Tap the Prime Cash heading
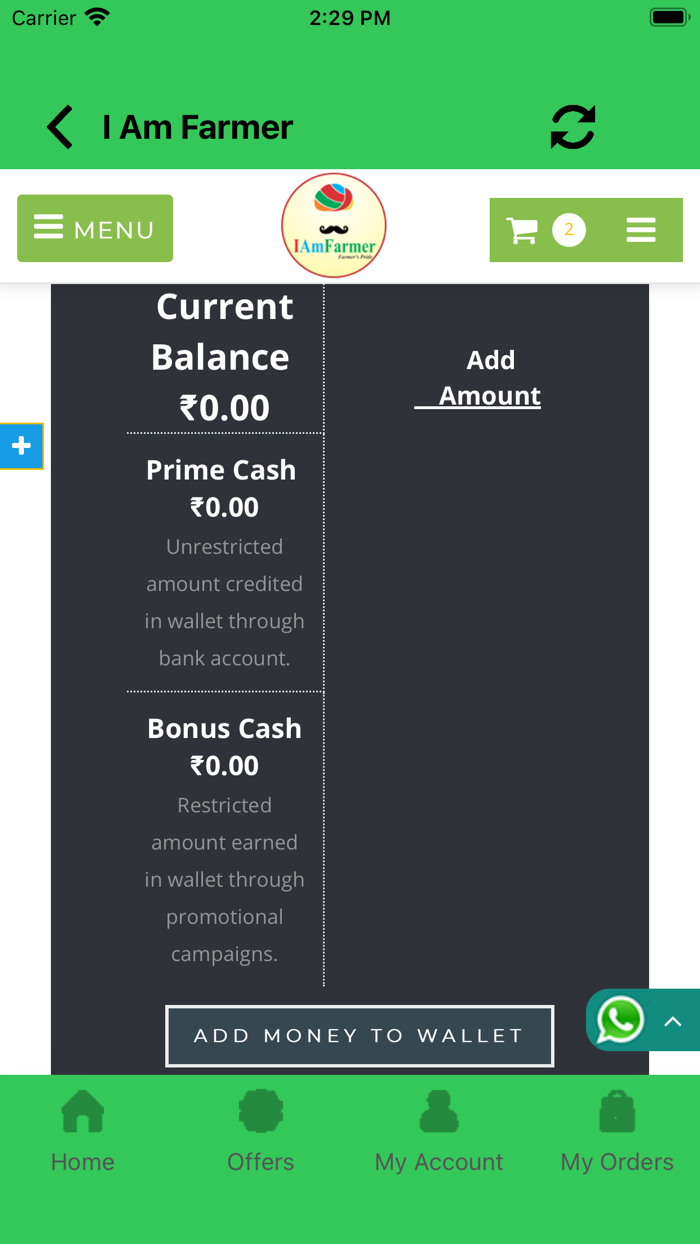This screenshot has height=1244, width=700. tap(221, 470)
